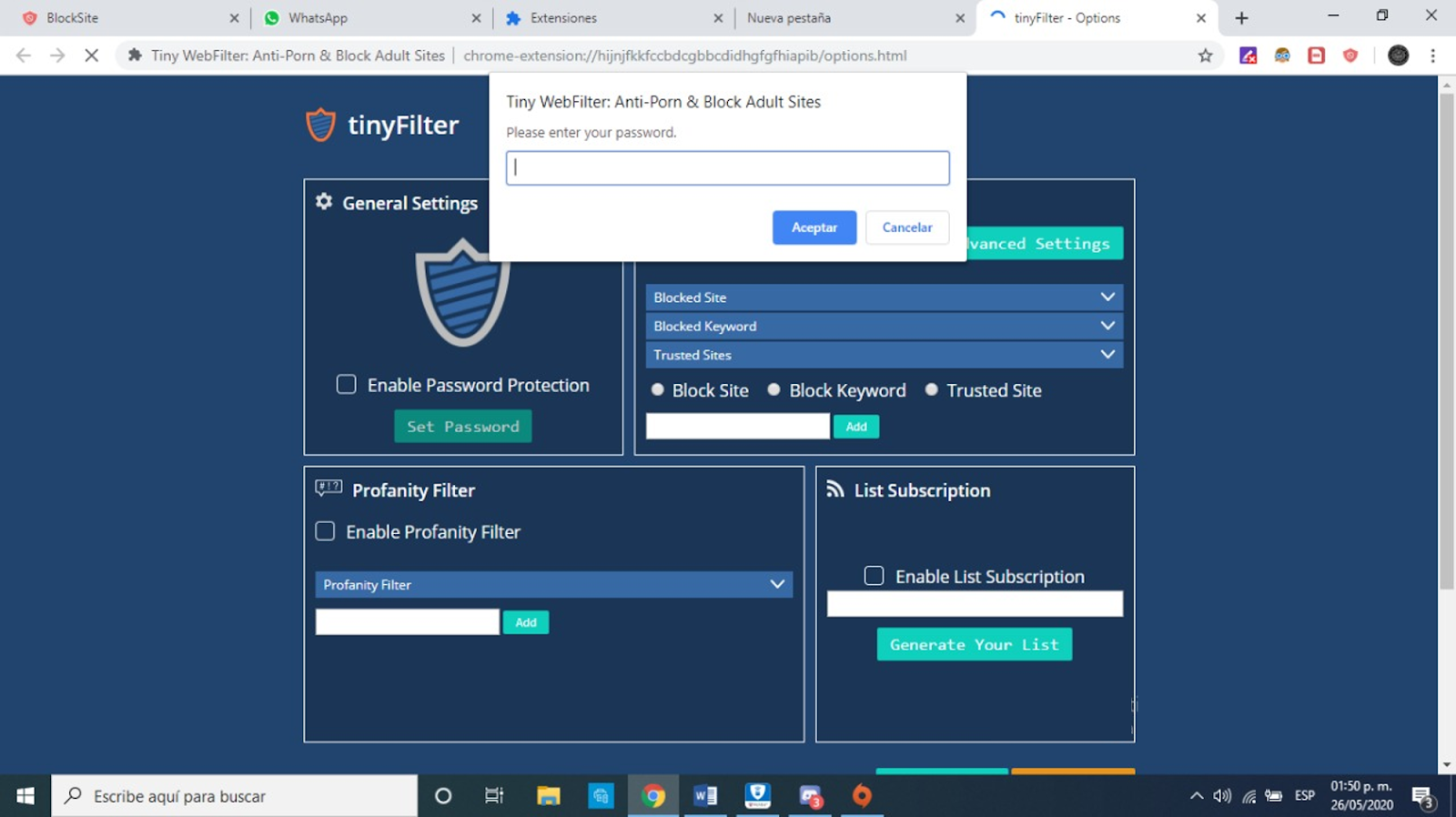Click the list subscription URL field
Image resolution: width=1456 pixels, height=817 pixels.
click(975, 604)
